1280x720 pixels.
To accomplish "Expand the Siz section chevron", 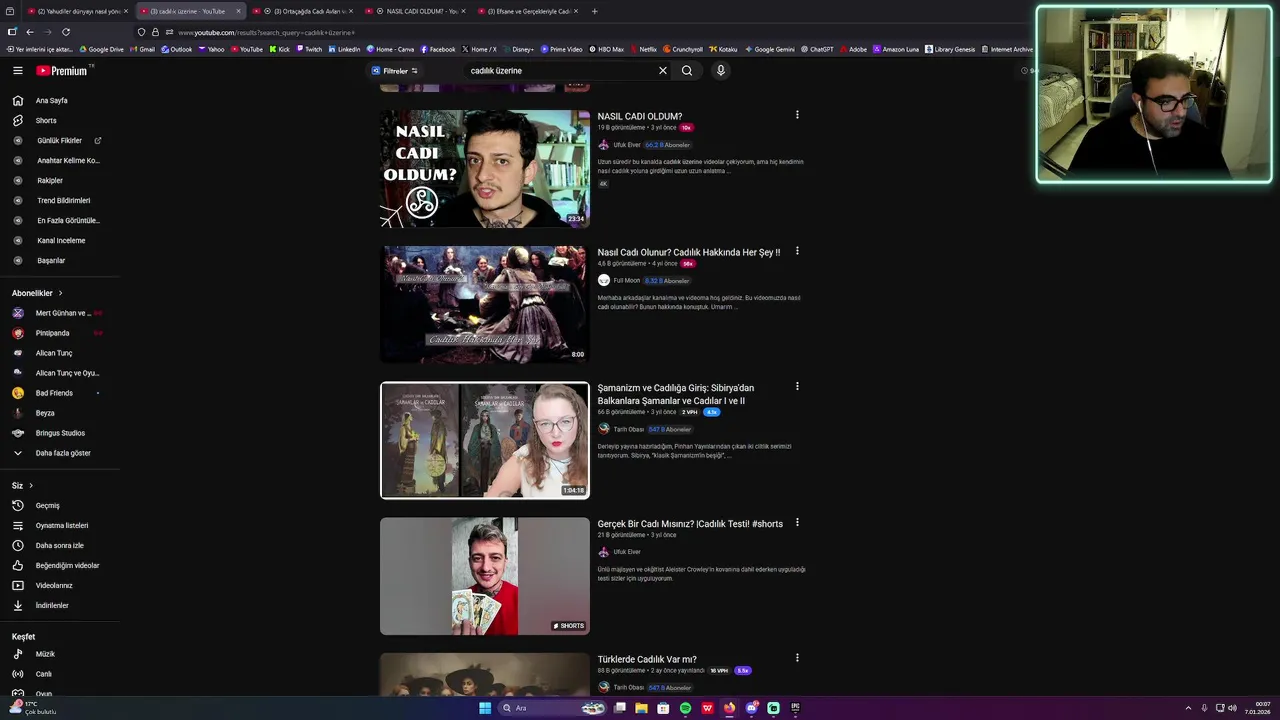I will pyautogui.click(x=30, y=486).
